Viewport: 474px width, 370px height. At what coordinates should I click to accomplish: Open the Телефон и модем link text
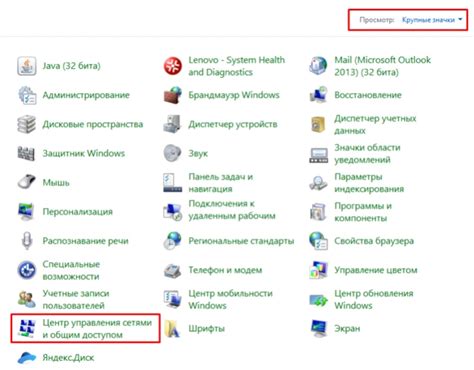coord(225,270)
